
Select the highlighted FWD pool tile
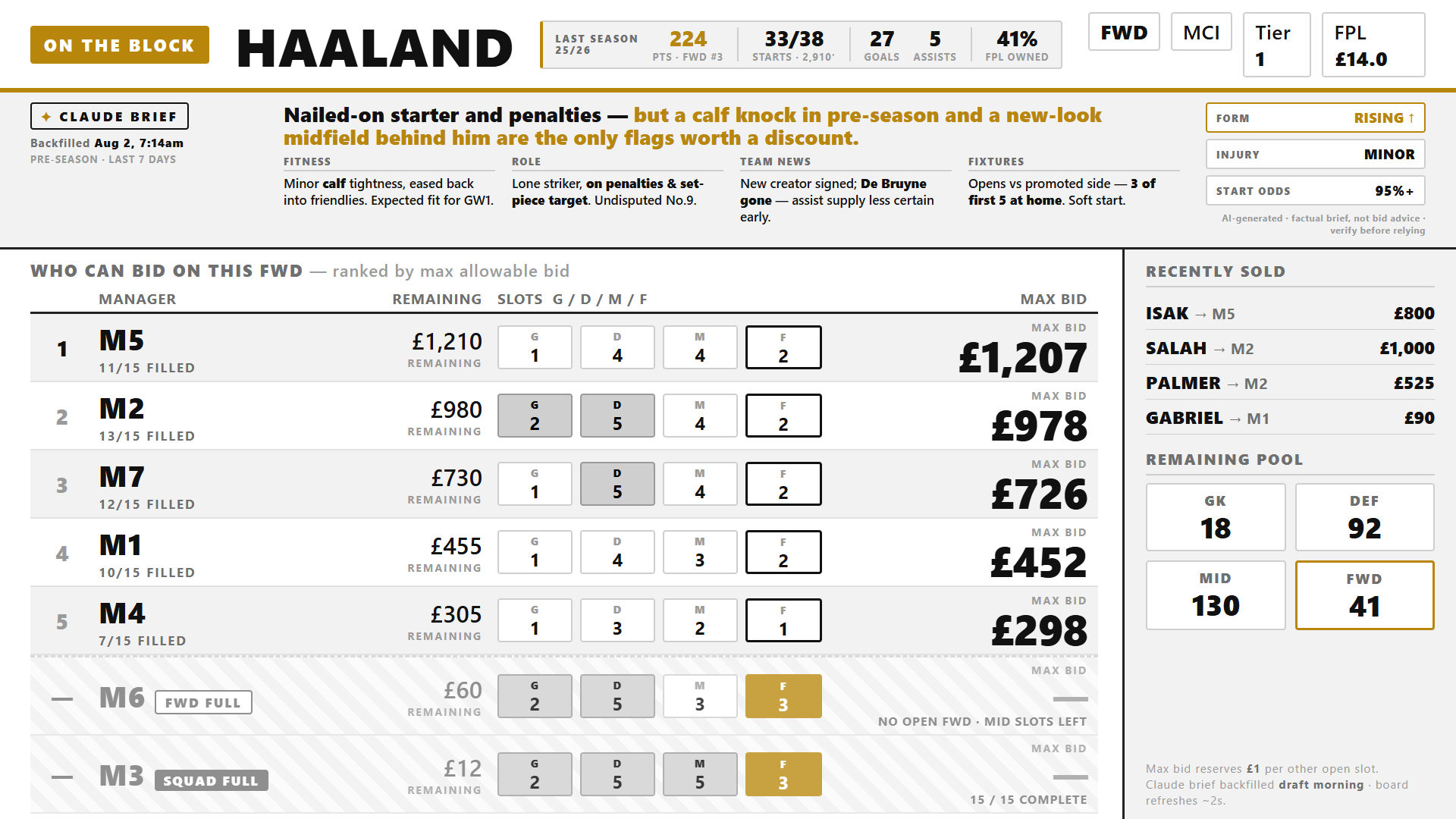coord(1364,595)
